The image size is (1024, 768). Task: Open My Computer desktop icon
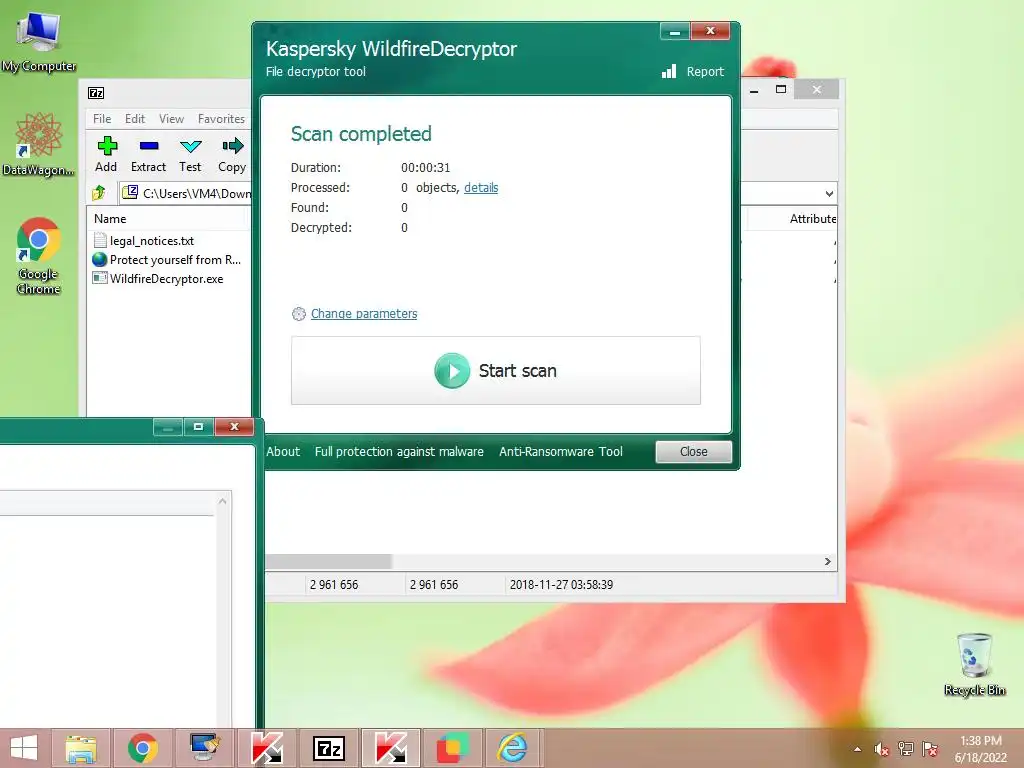pos(39,40)
